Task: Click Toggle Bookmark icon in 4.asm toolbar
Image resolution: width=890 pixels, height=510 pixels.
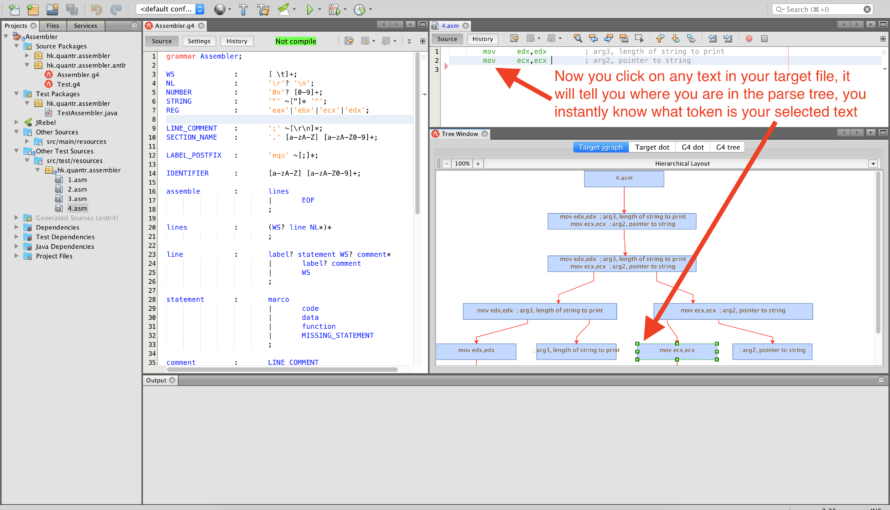Action: 691,38
